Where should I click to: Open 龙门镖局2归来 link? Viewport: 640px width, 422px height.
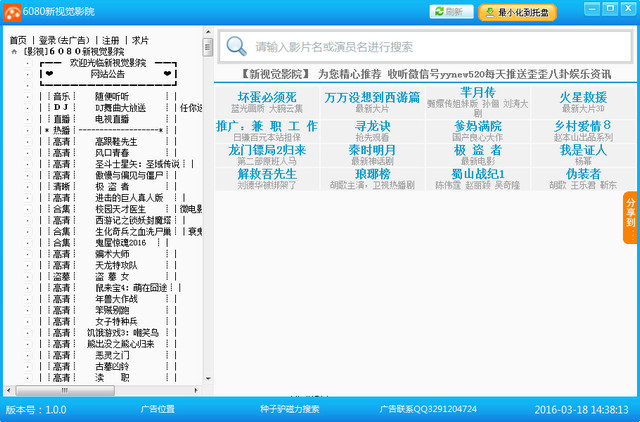267,150
